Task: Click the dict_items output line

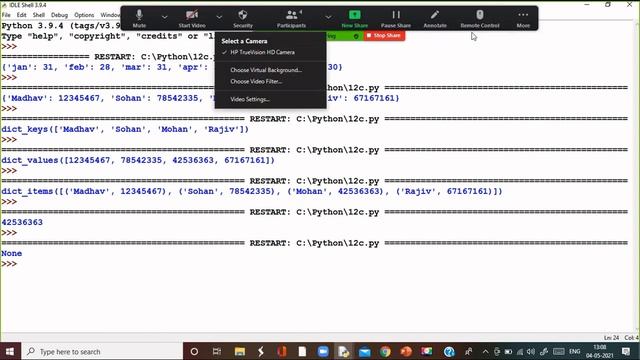Action: click(x=252, y=191)
